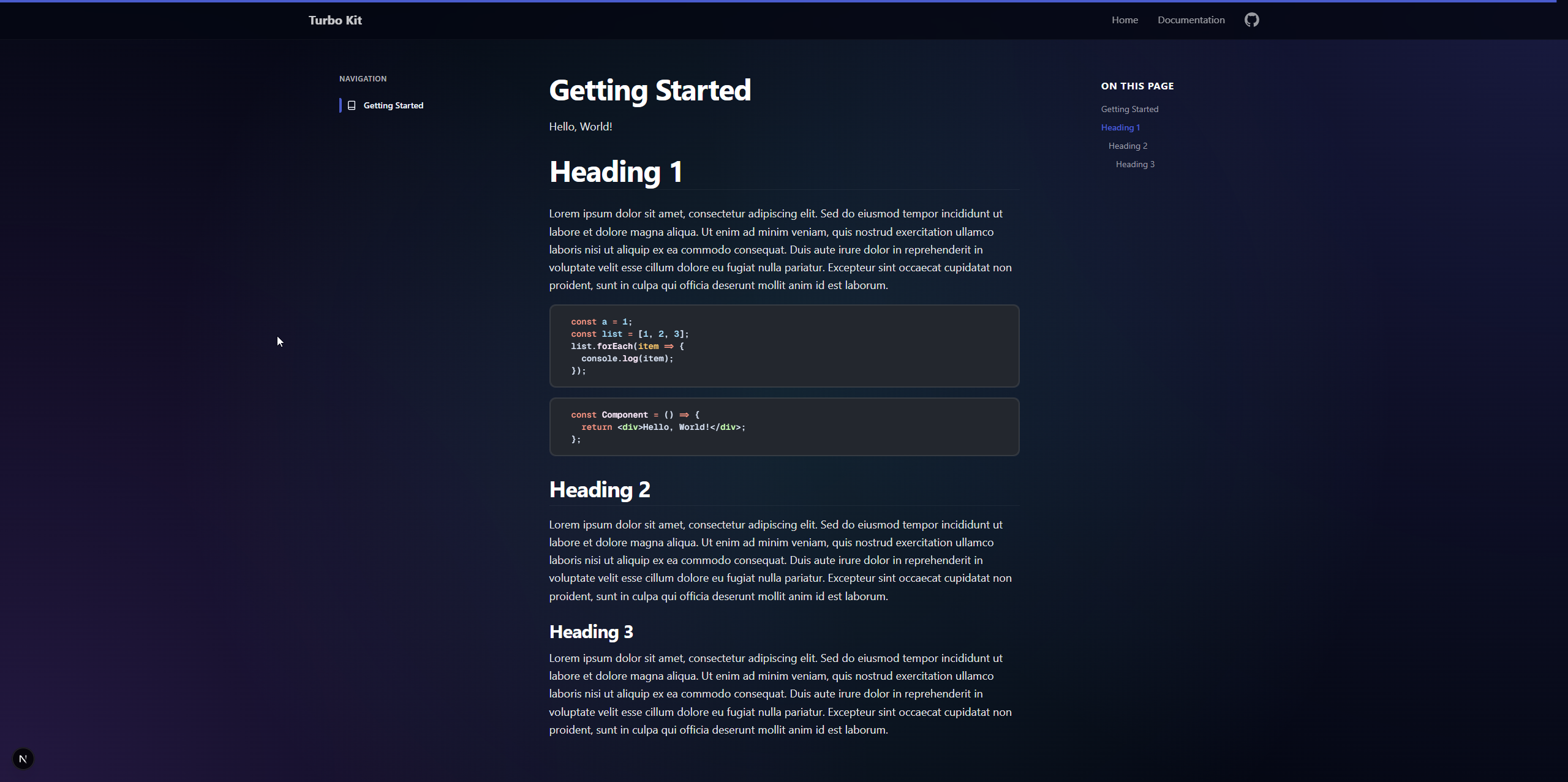1568x782 pixels.
Task: Click the ON THIS PAGE label
Action: pos(1137,86)
